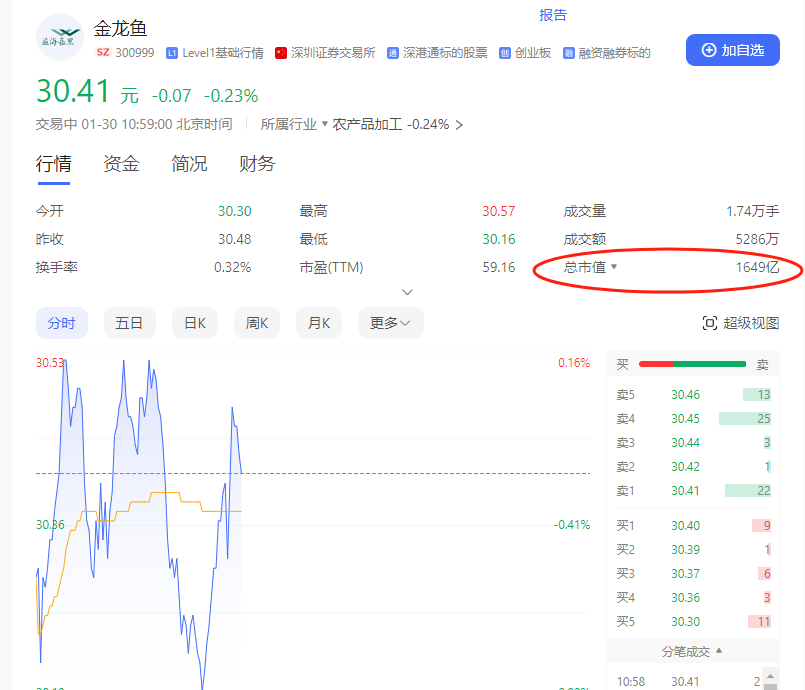Click the current price 30.41 元

[x=87, y=91]
